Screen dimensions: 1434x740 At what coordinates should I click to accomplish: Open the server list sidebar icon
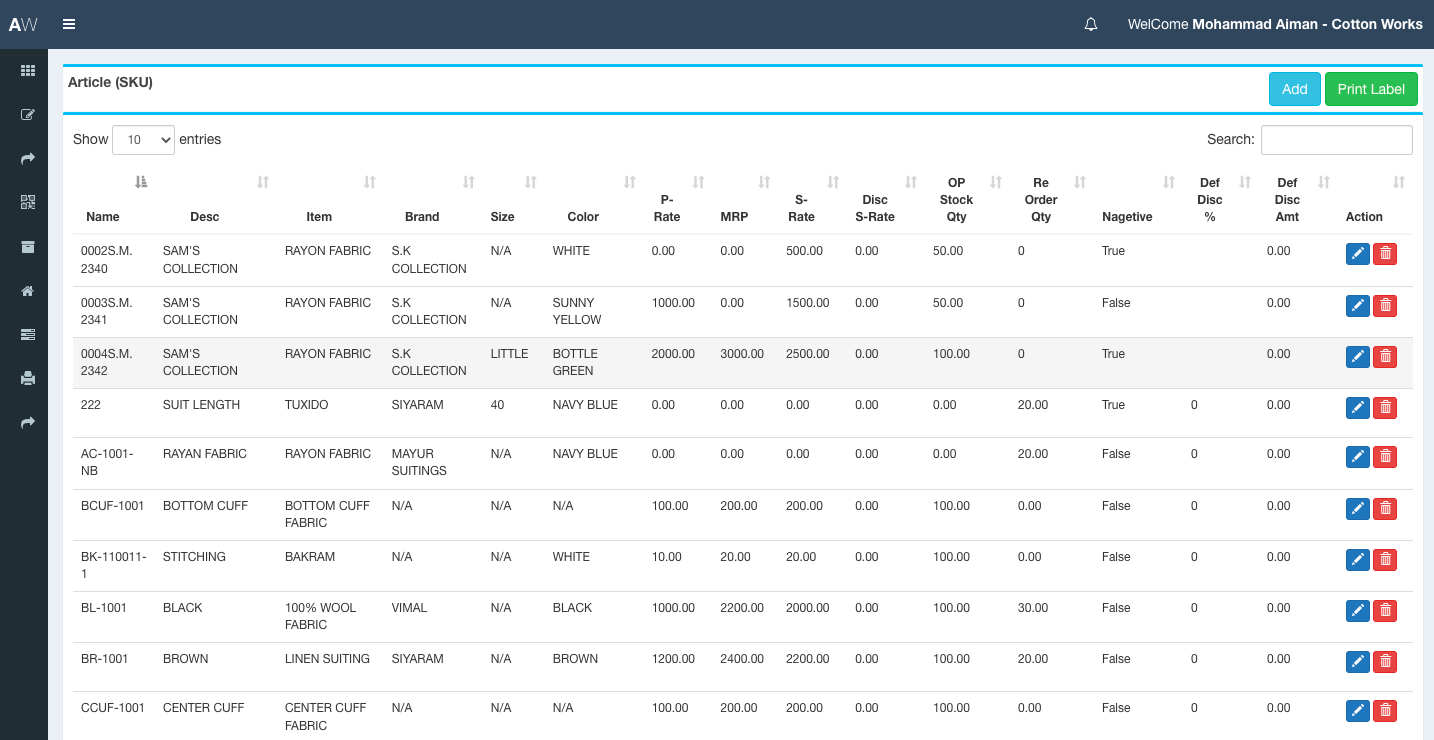[x=28, y=334]
